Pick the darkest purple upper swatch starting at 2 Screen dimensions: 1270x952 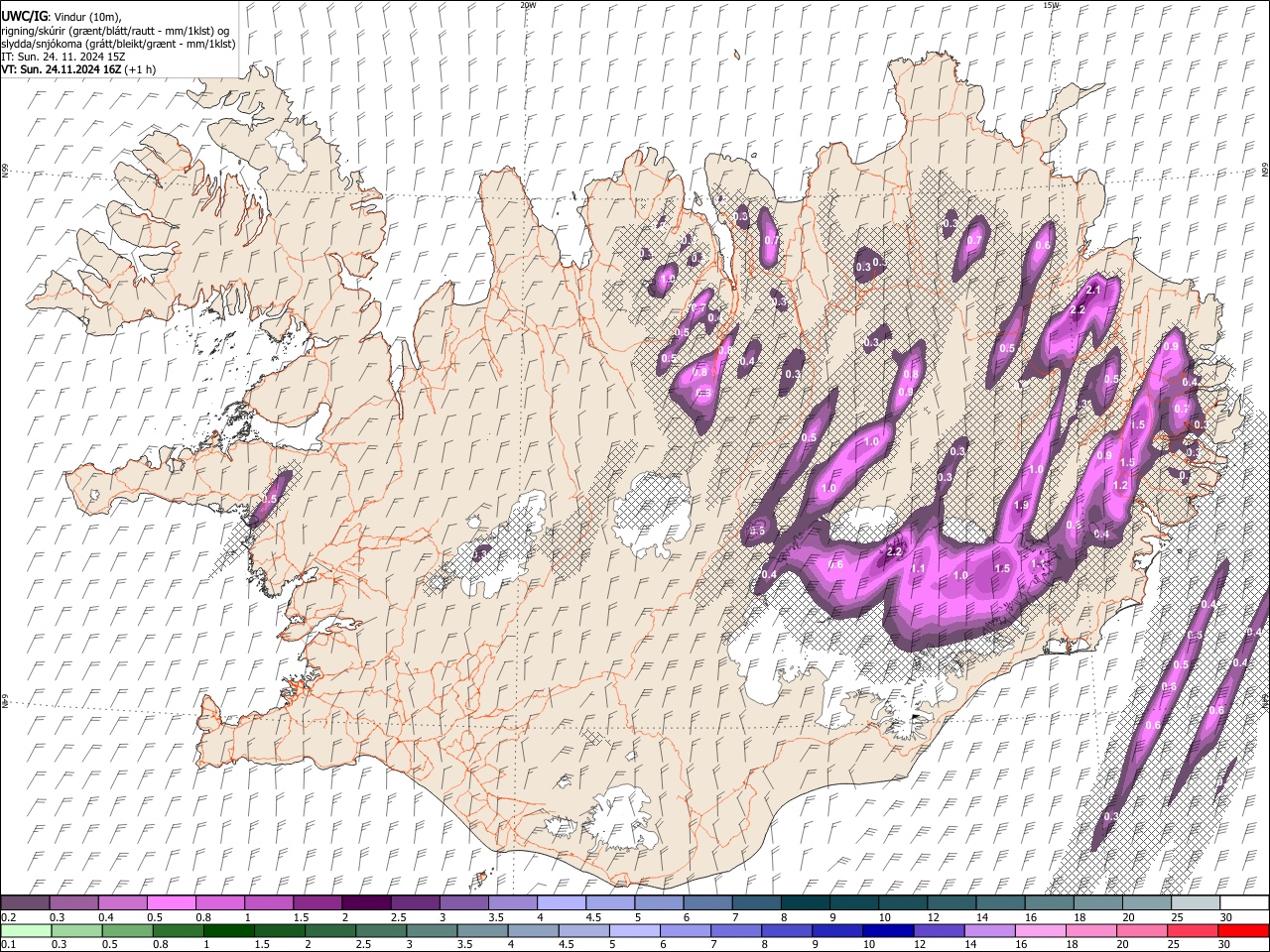366,902
